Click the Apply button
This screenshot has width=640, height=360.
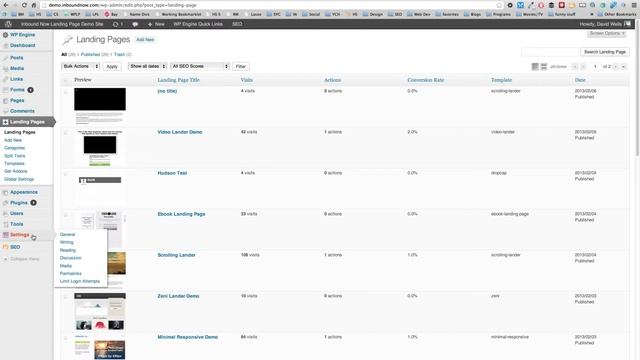[112, 67]
